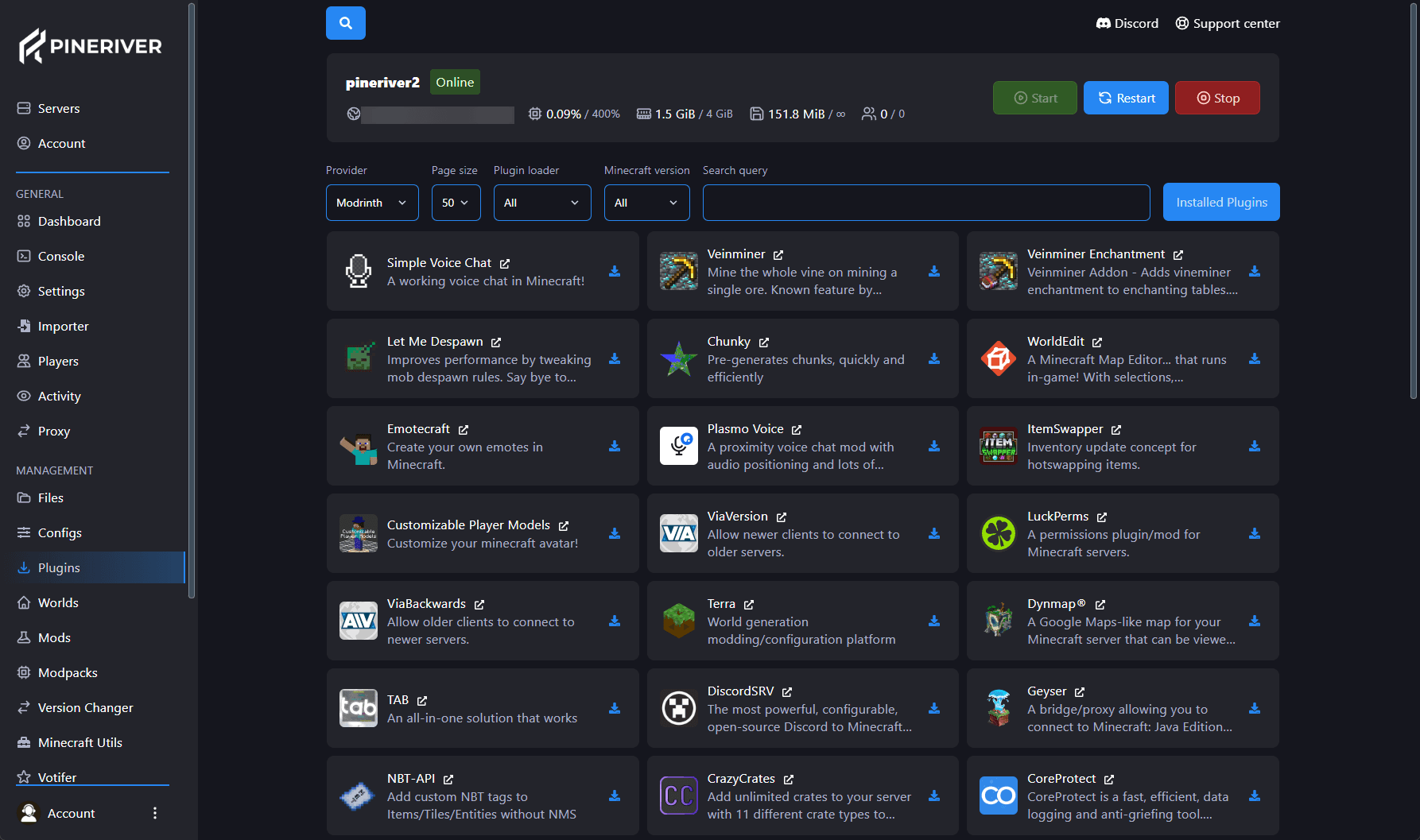Open LuckPerms external link icon
The image size is (1420, 840).
(x=1102, y=517)
